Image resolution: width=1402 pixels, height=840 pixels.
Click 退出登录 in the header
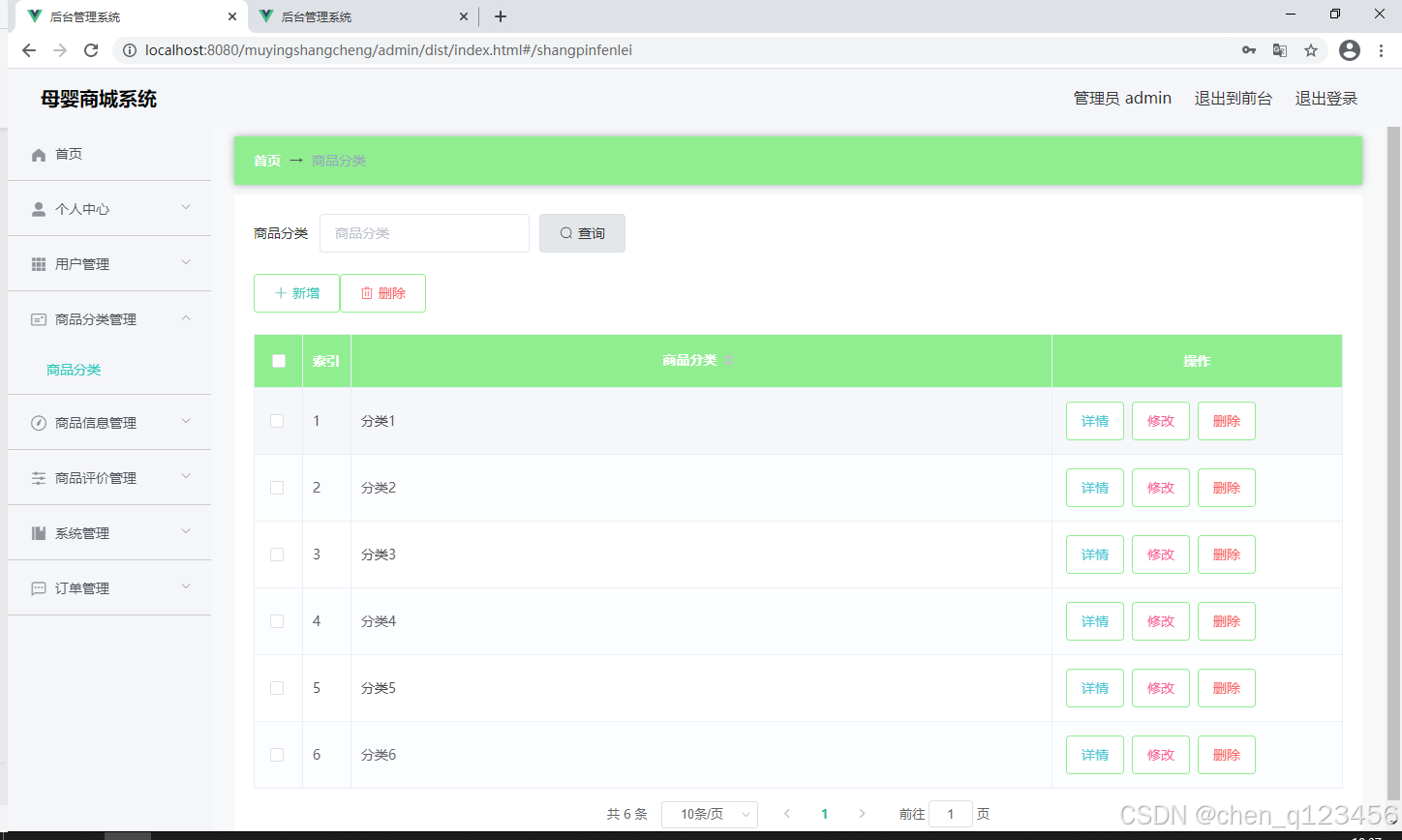pyautogui.click(x=1326, y=99)
